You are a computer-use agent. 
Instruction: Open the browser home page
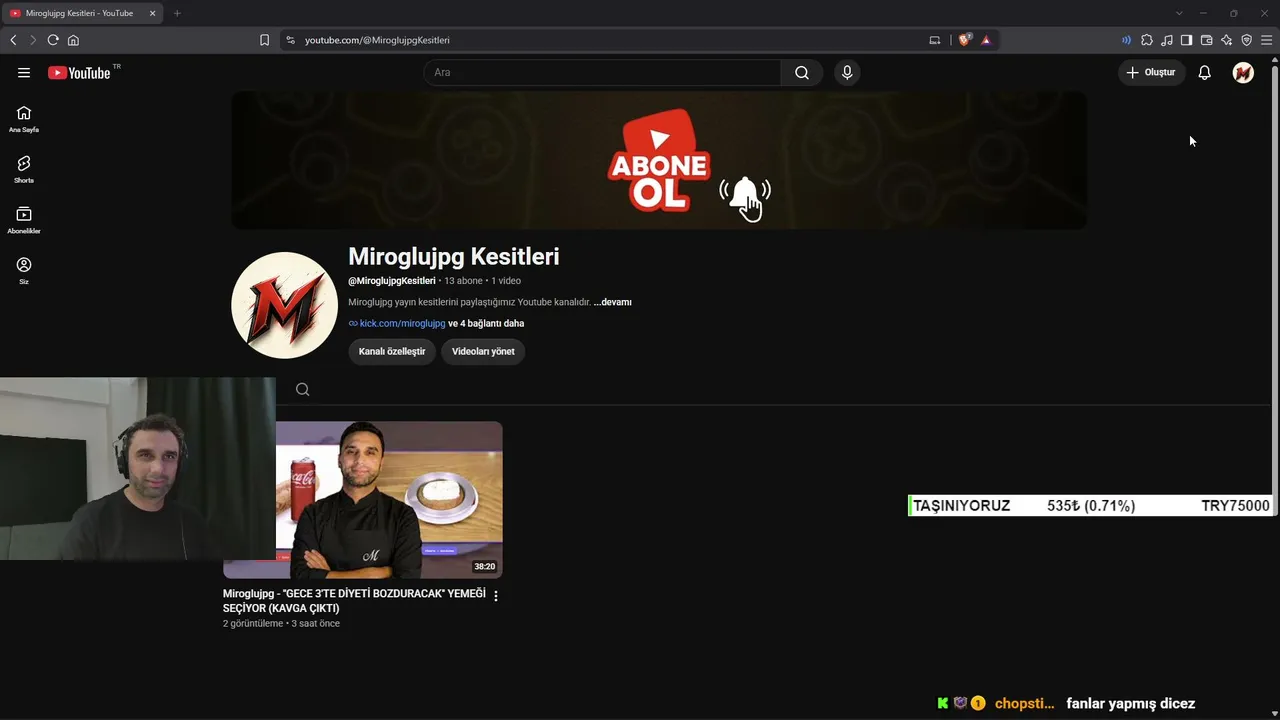pyautogui.click(x=73, y=40)
